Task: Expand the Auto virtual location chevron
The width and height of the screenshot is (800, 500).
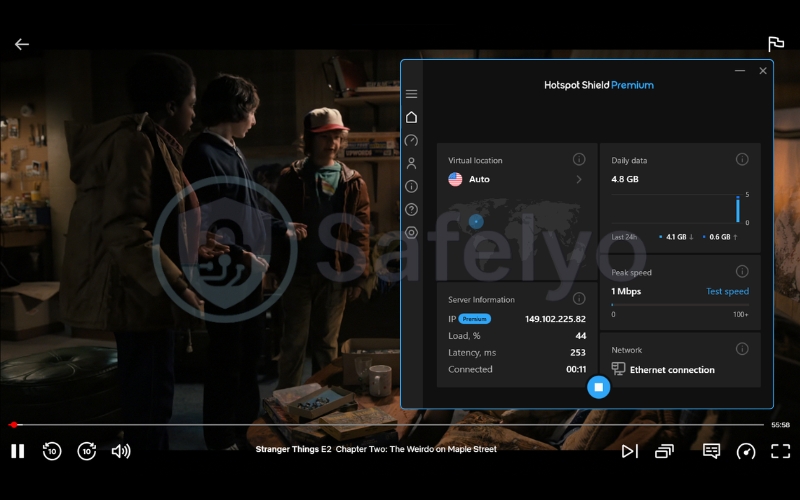Action: 579,179
